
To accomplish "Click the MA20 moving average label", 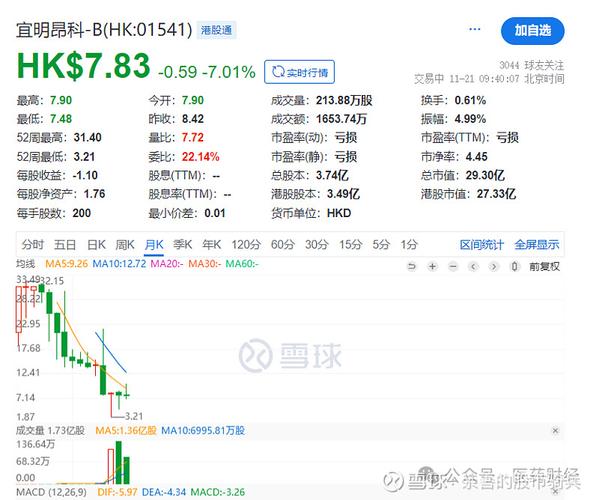I will pos(167,264).
